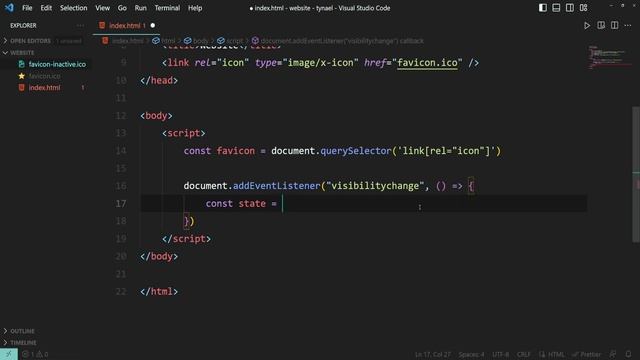The image size is (640, 360).
Task: Click opening <script> tag on line 13
Action: point(184,133)
